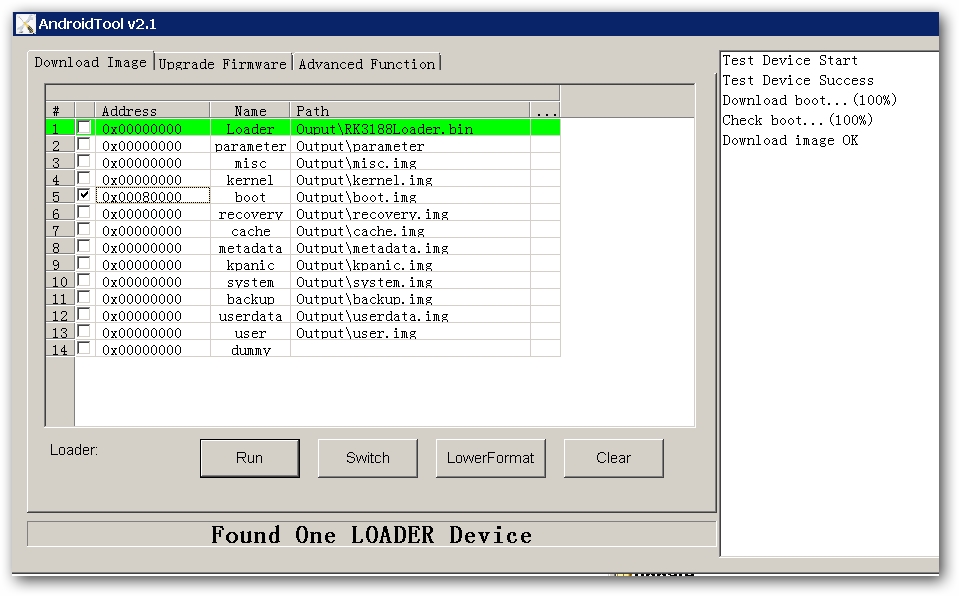The height and width of the screenshot is (596, 959).
Task: Select path Output\system.img
Action: pos(410,281)
